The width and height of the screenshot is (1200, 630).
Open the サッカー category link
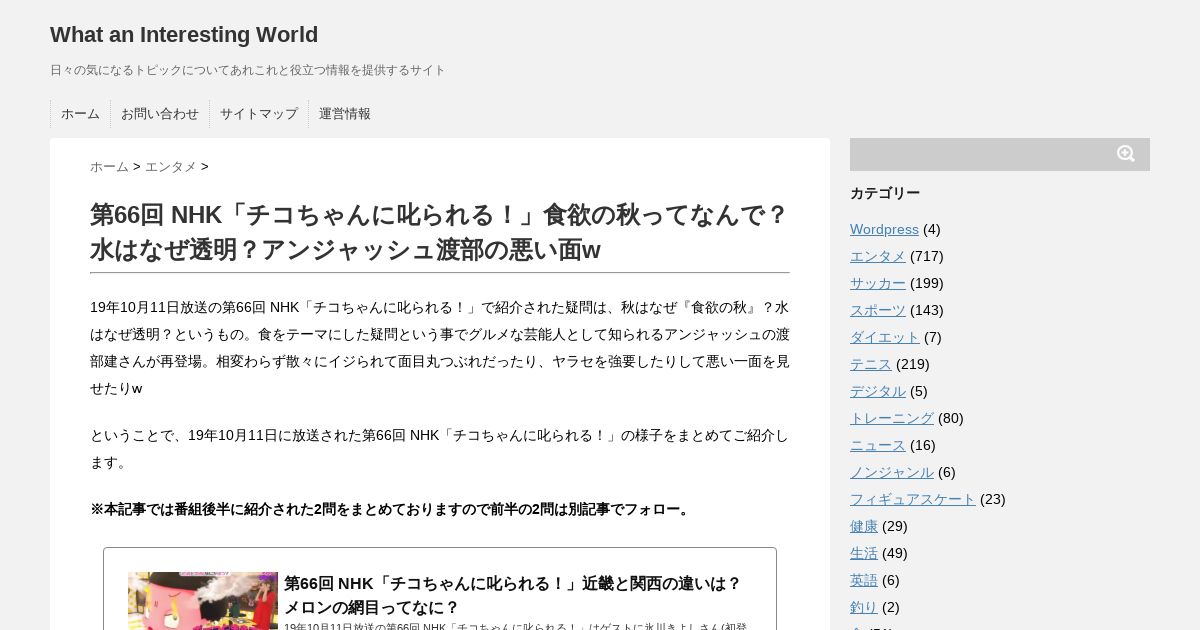tap(878, 283)
